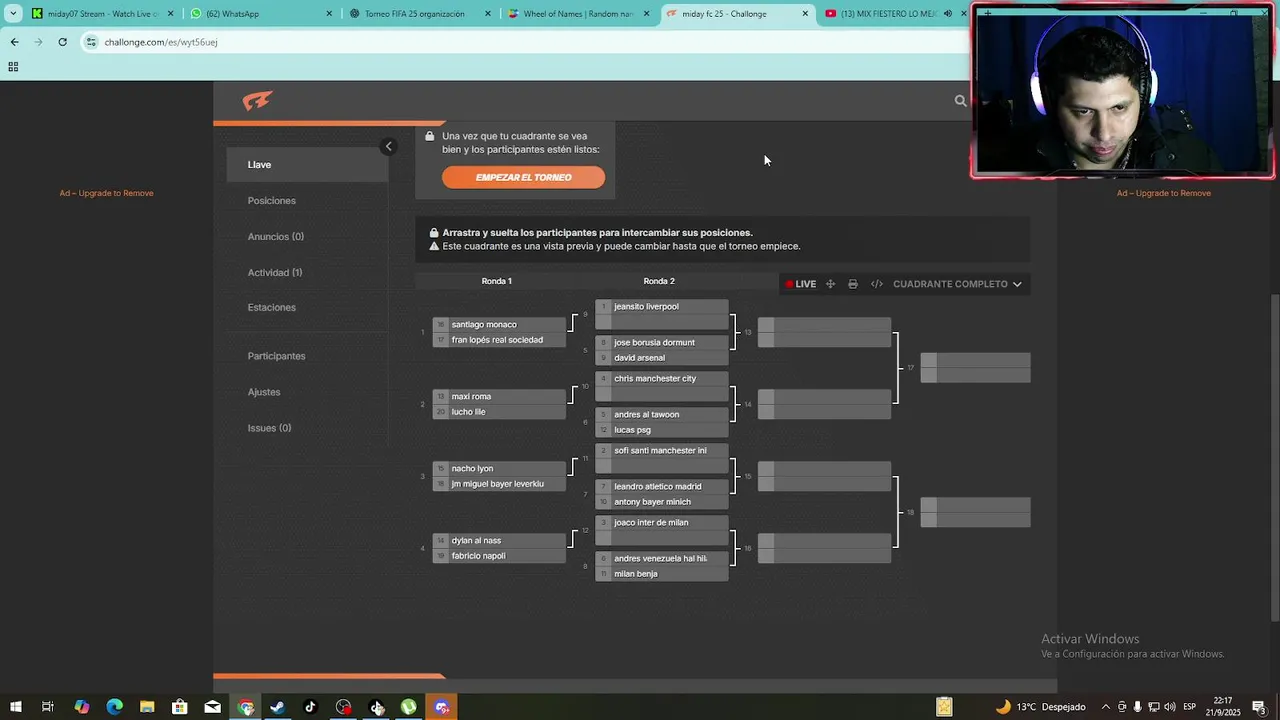Open Participantes in the sidebar
Screen dimensions: 1280x720
tap(277, 356)
